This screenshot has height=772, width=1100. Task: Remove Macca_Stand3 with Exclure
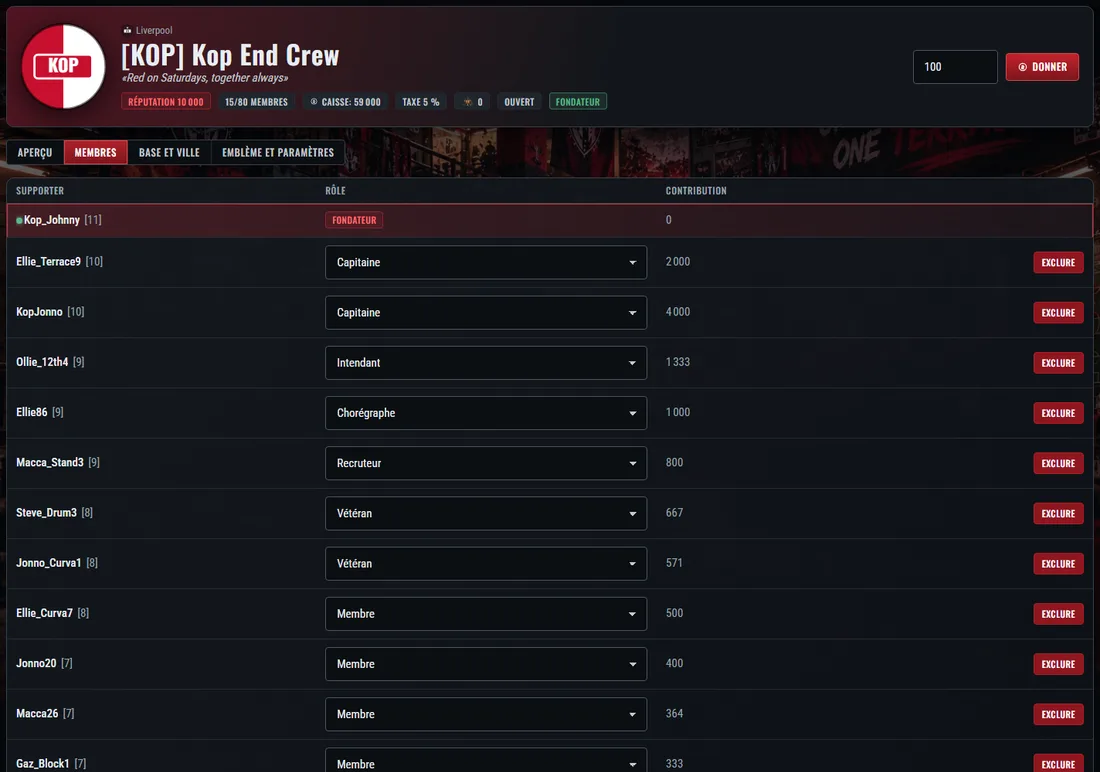coord(1058,463)
